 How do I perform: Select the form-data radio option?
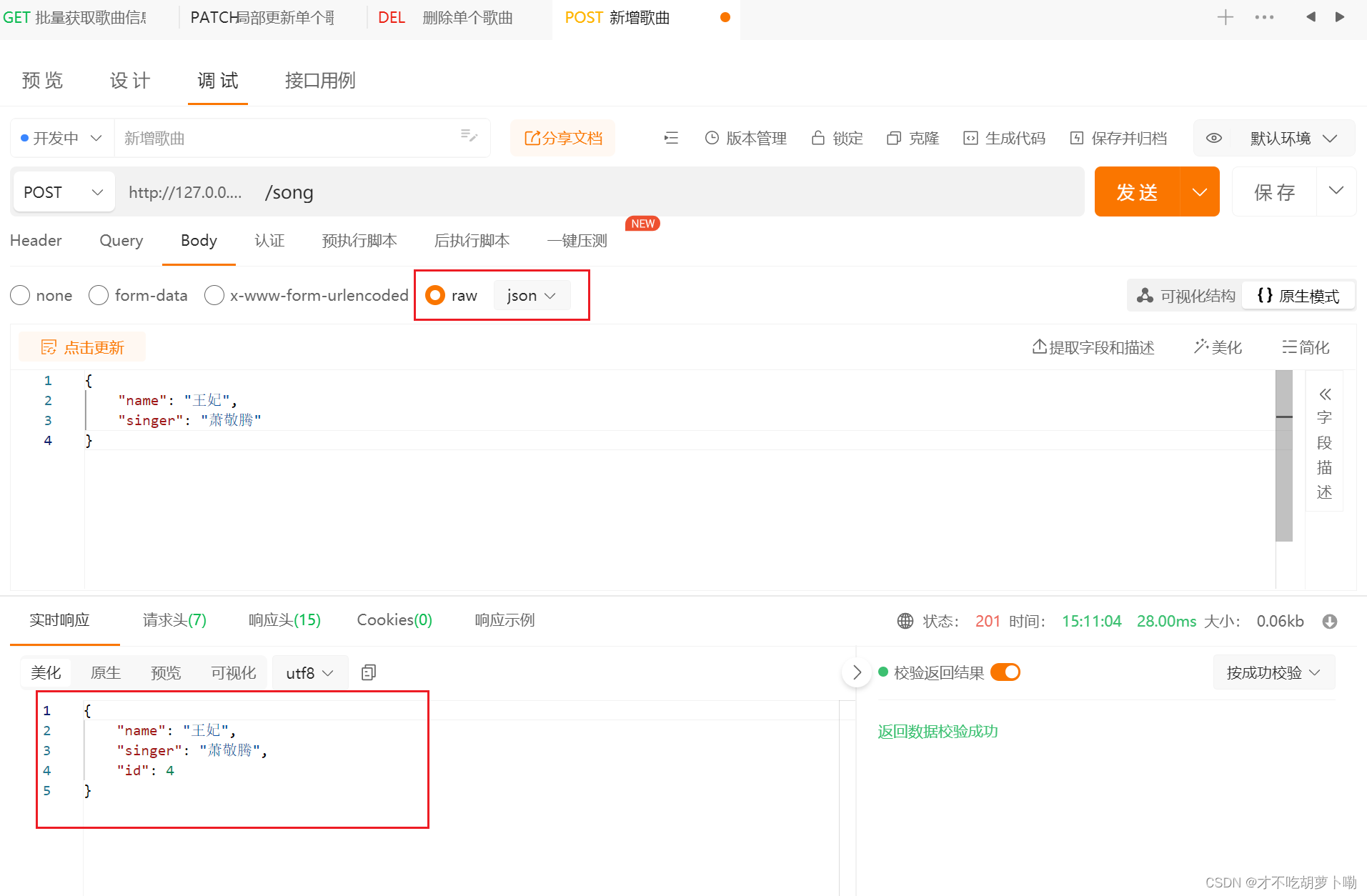98,295
